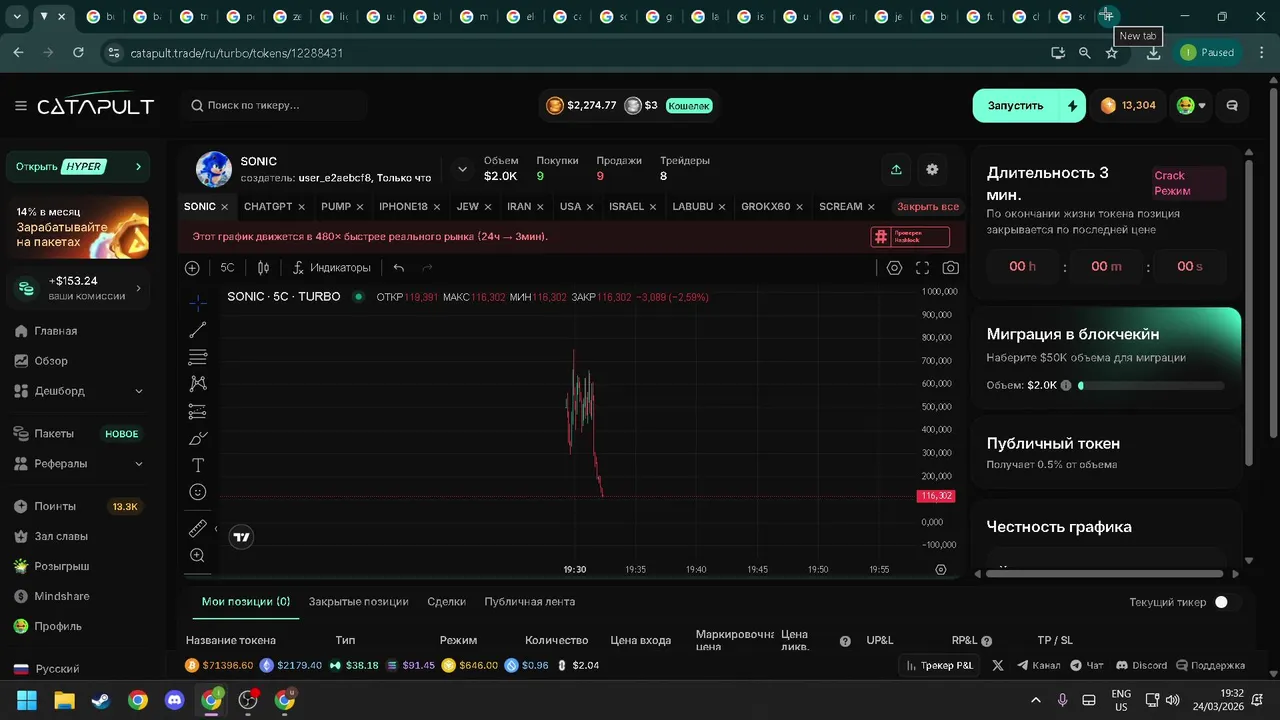1280x720 pixels.
Task: Change the candlestick chart style
Action: click(x=263, y=268)
